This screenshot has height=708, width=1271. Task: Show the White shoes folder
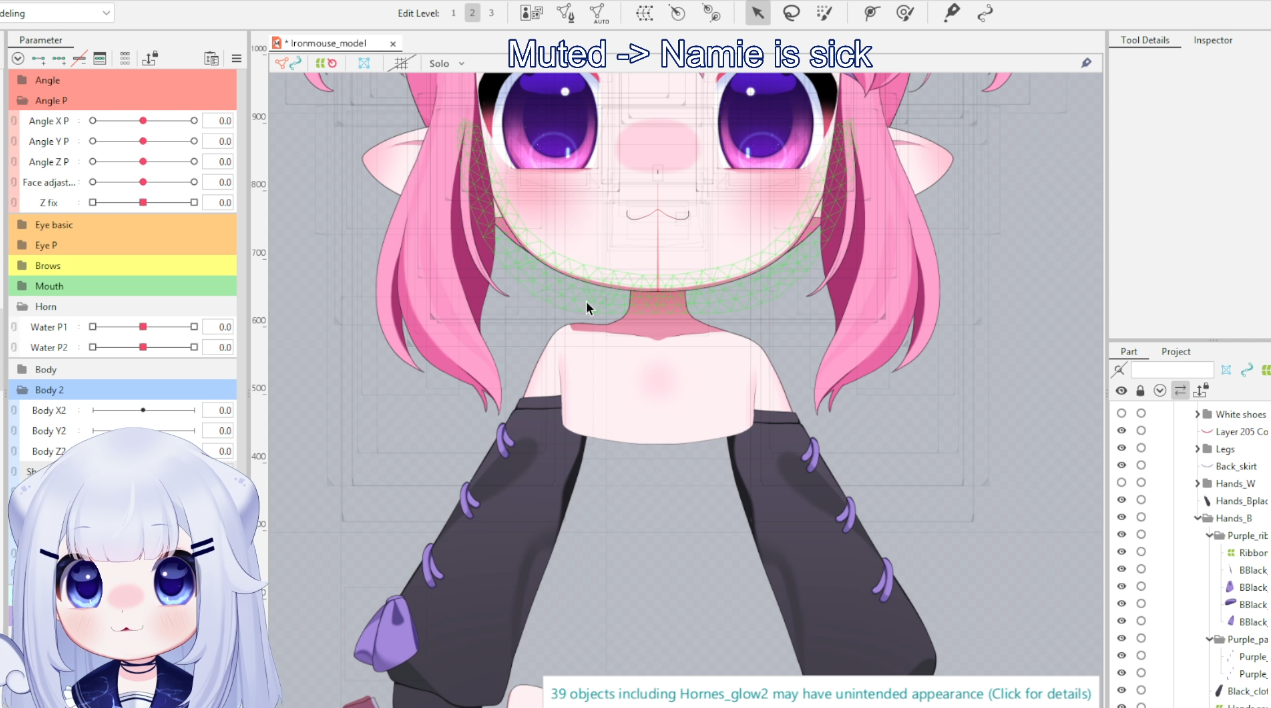[x=1121, y=414]
